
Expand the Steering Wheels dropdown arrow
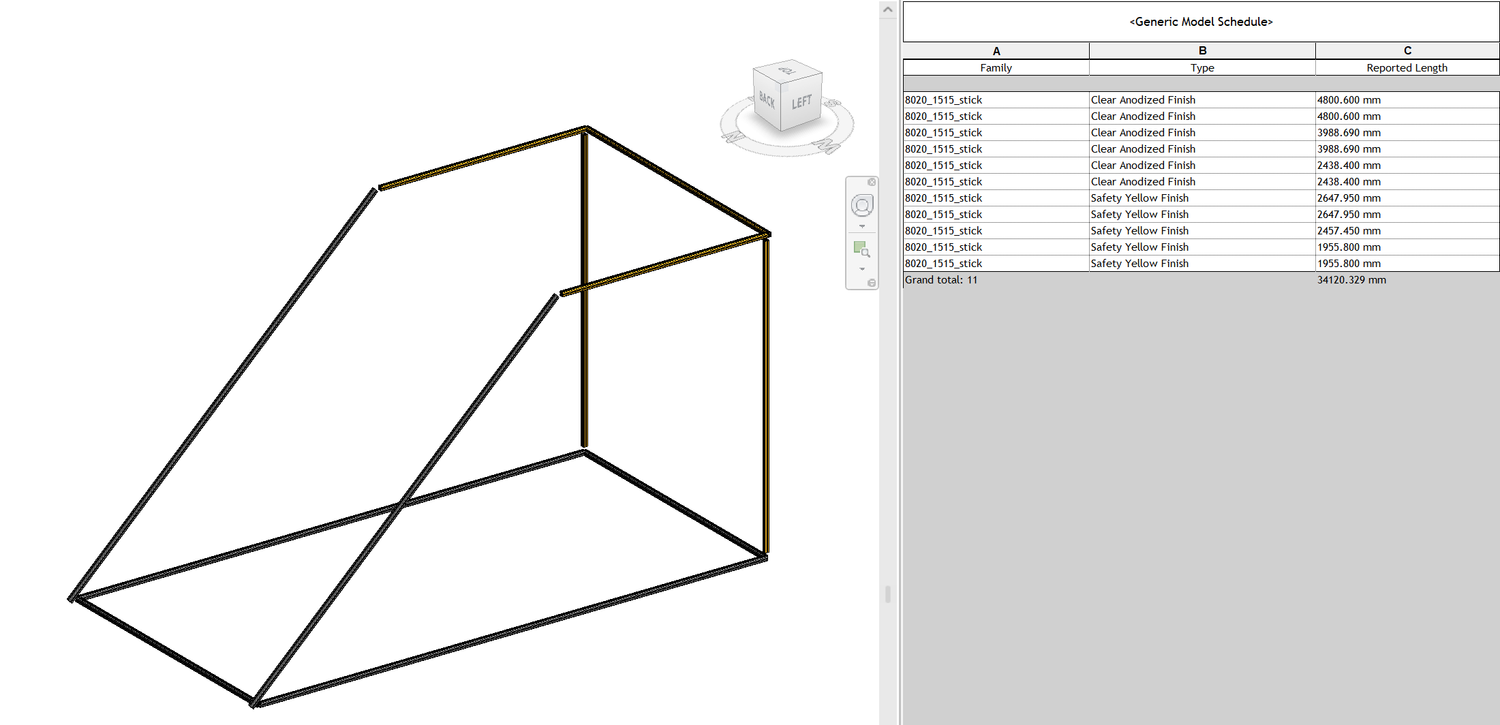[862, 225]
